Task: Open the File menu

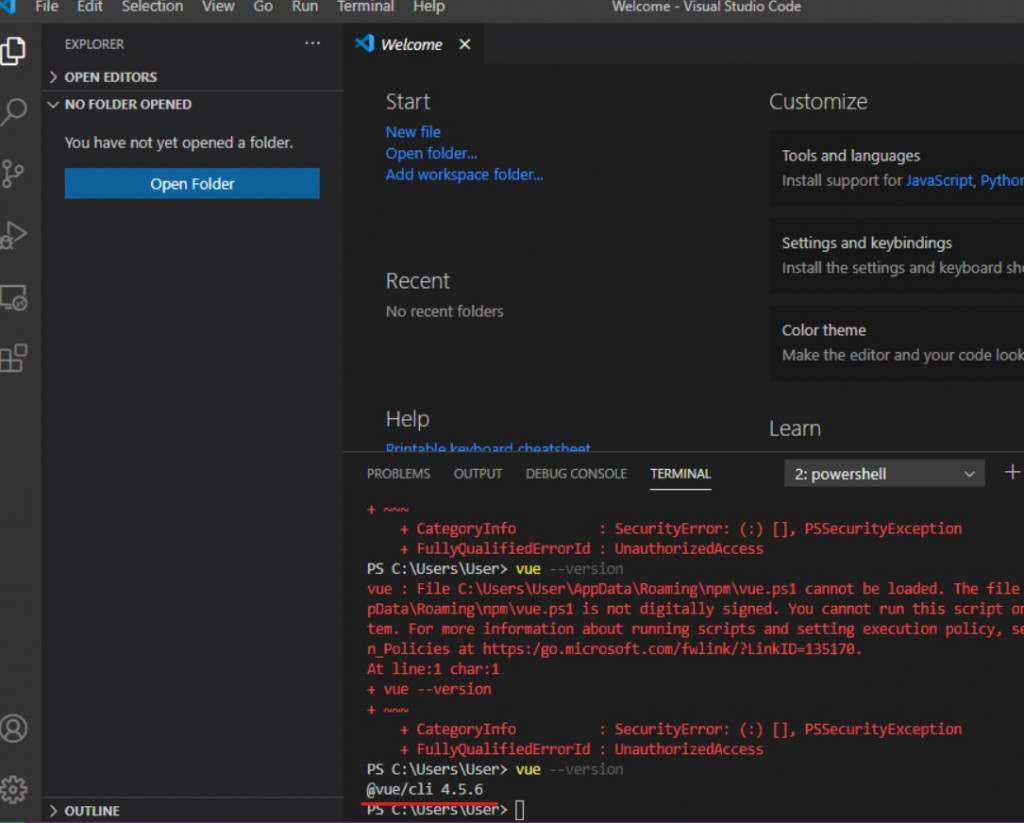Action: point(46,7)
